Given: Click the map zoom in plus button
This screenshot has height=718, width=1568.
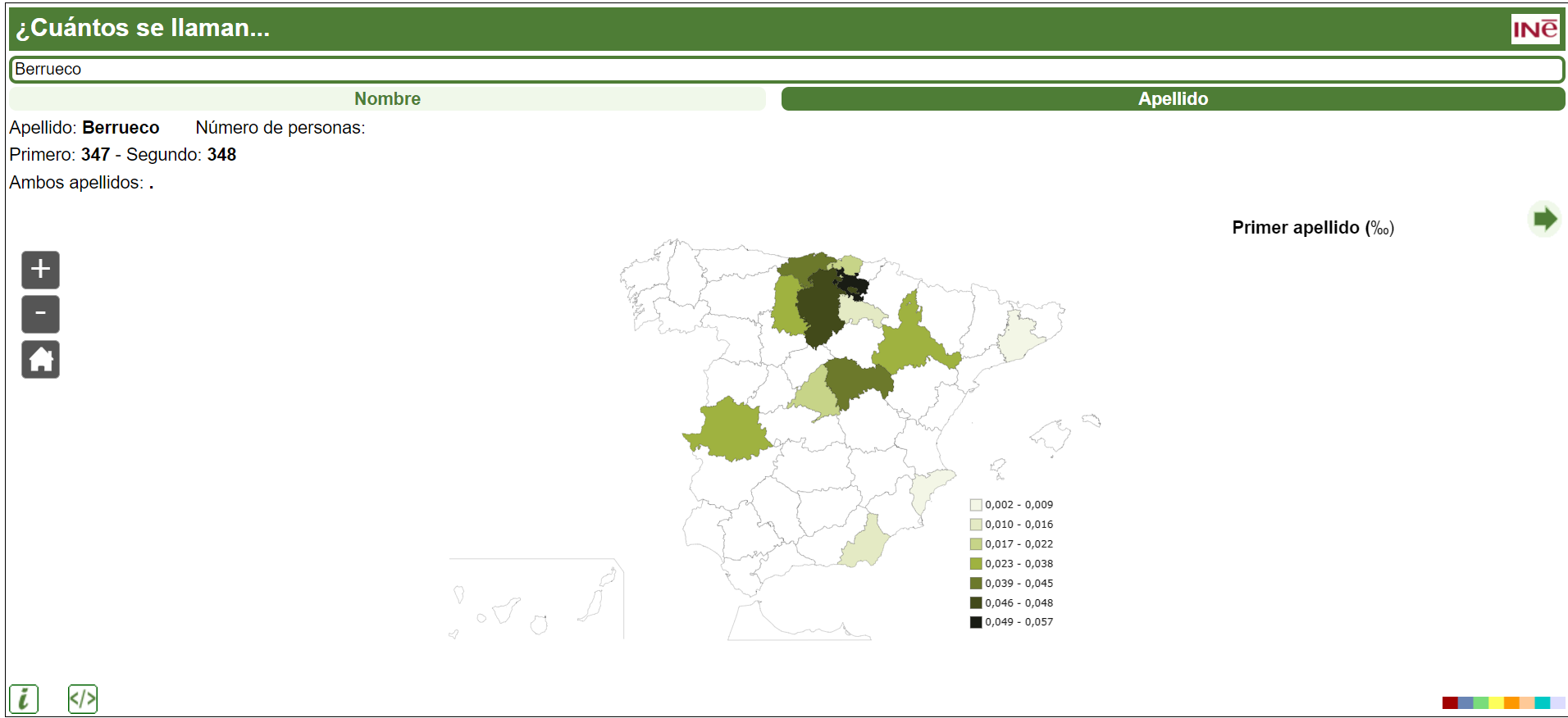Looking at the screenshot, I should coord(40,270).
